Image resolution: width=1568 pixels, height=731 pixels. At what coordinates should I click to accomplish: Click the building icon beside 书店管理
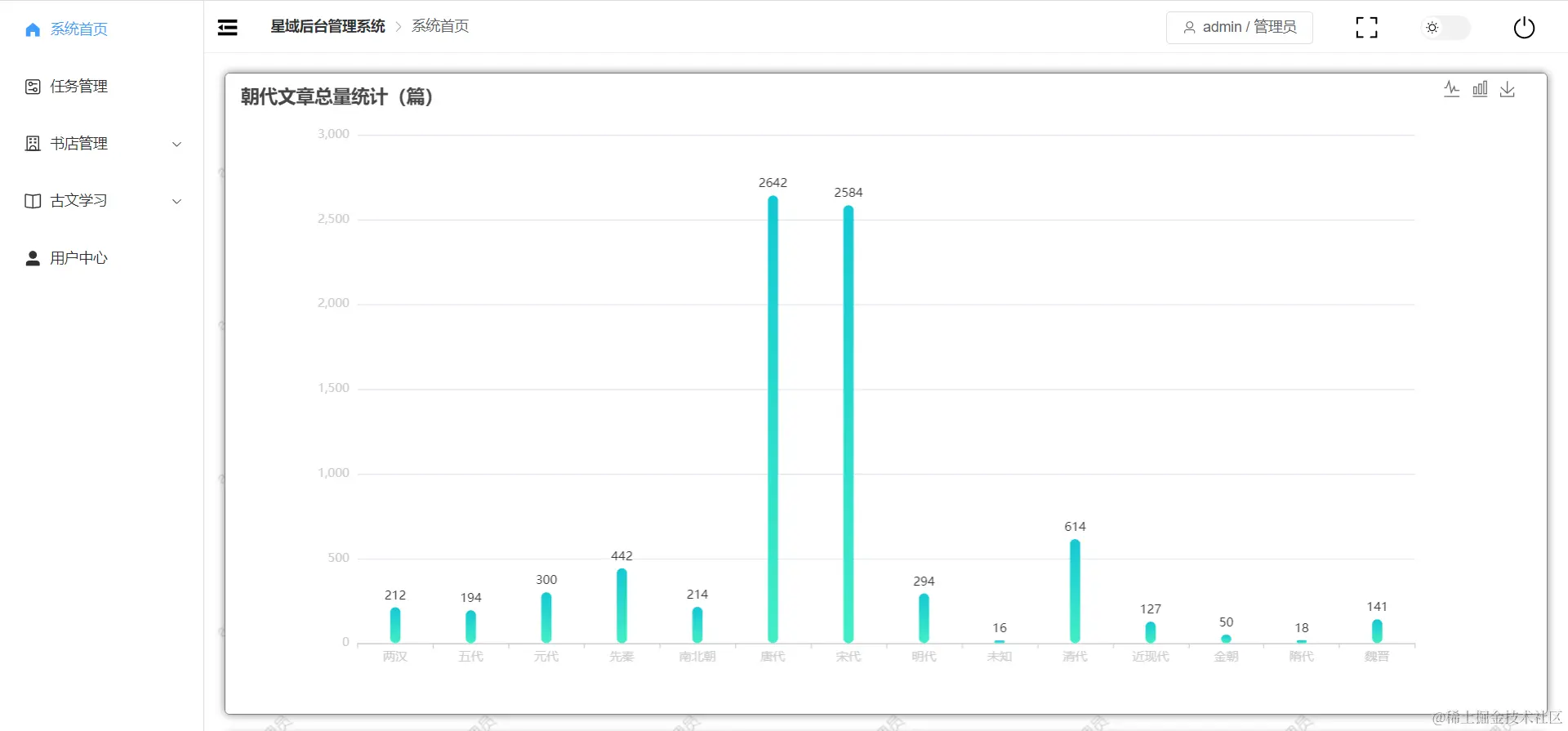33,144
